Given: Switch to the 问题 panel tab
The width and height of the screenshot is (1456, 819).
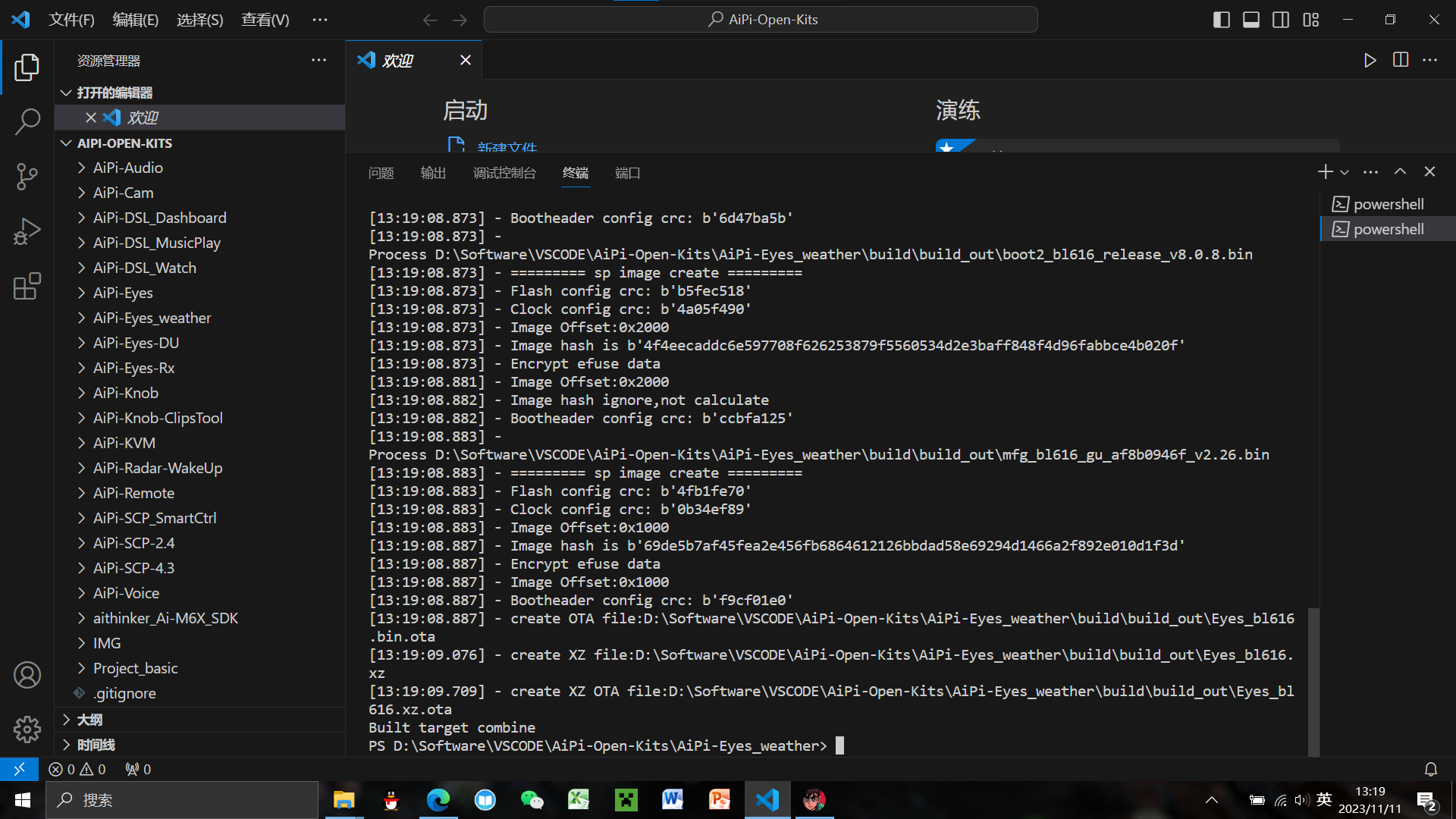Looking at the screenshot, I should (381, 173).
